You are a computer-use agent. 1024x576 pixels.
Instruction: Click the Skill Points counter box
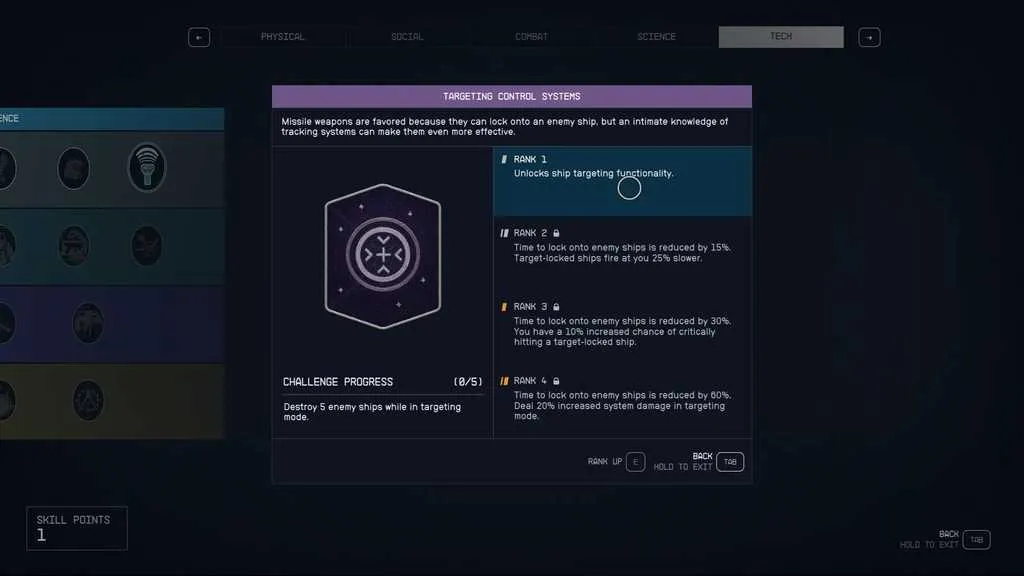tap(77, 528)
